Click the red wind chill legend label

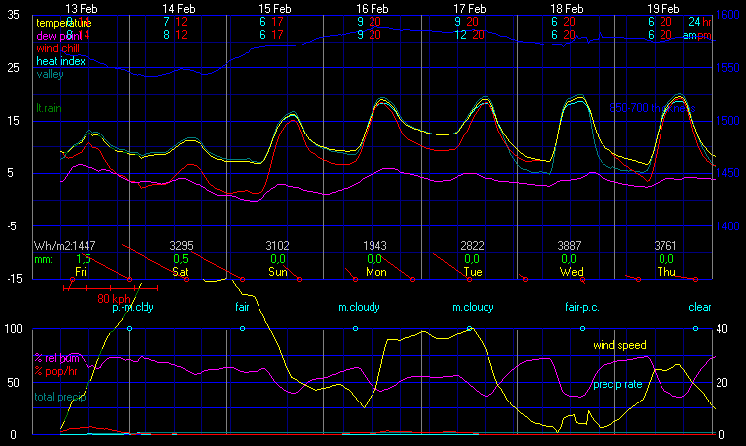click(x=60, y=48)
